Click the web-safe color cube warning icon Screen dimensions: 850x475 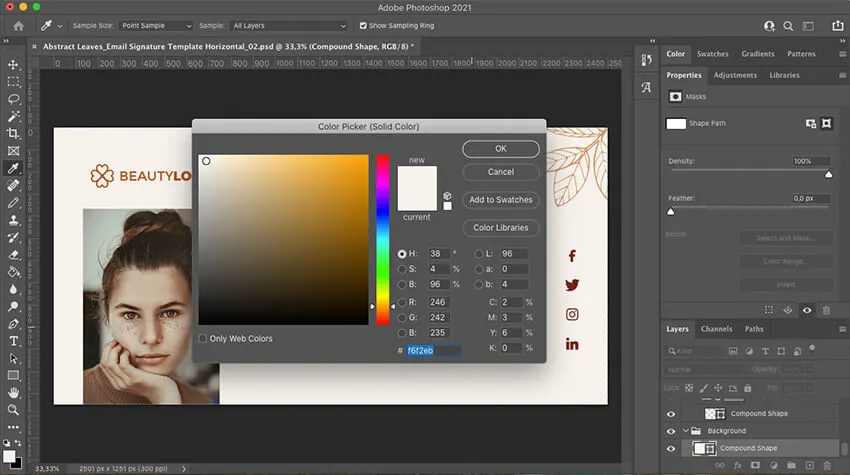447,196
